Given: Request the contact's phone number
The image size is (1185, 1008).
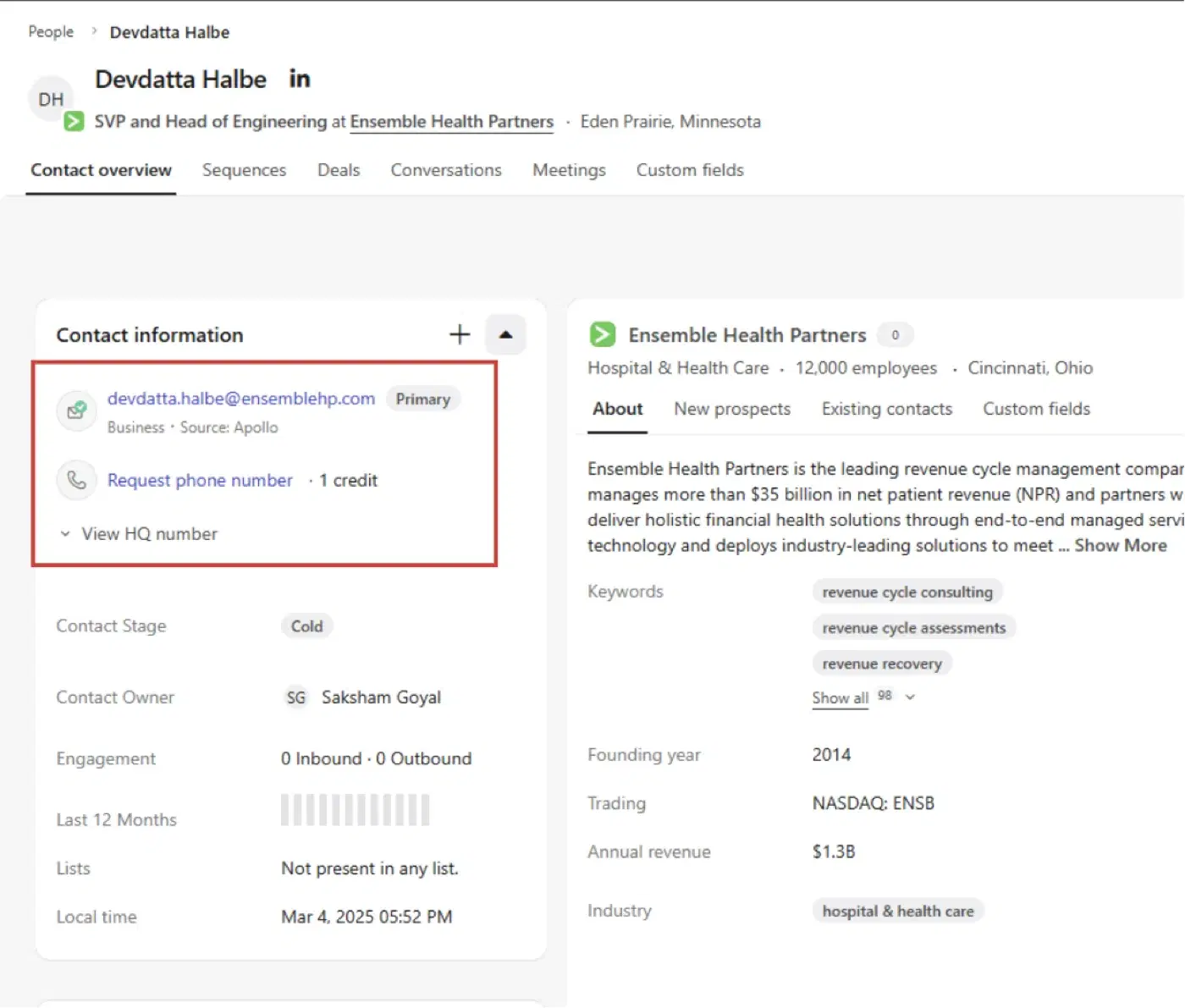Looking at the screenshot, I should click(200, 481).
